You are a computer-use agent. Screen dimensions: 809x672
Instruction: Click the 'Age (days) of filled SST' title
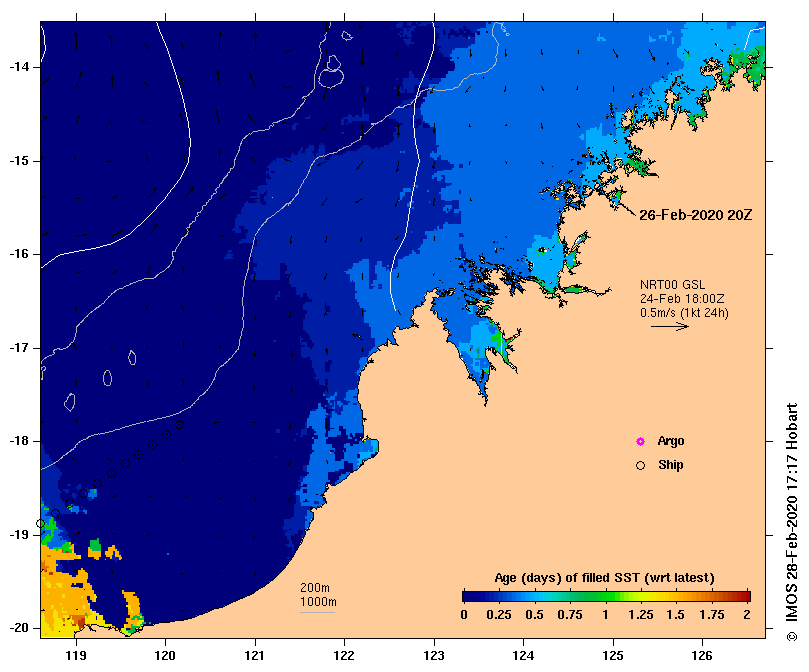click(604, 578)
